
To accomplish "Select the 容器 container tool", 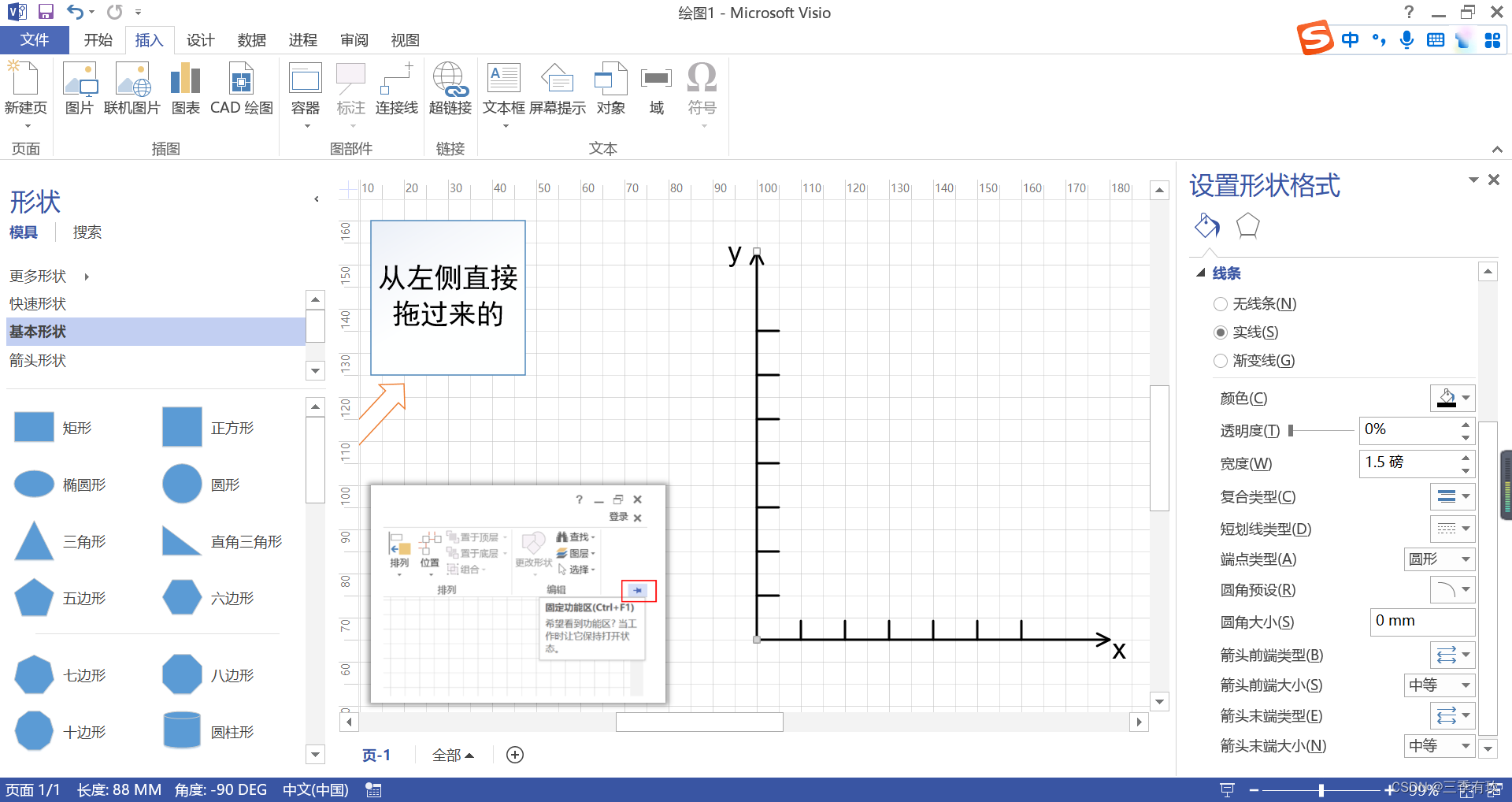I will pos(305,88).
